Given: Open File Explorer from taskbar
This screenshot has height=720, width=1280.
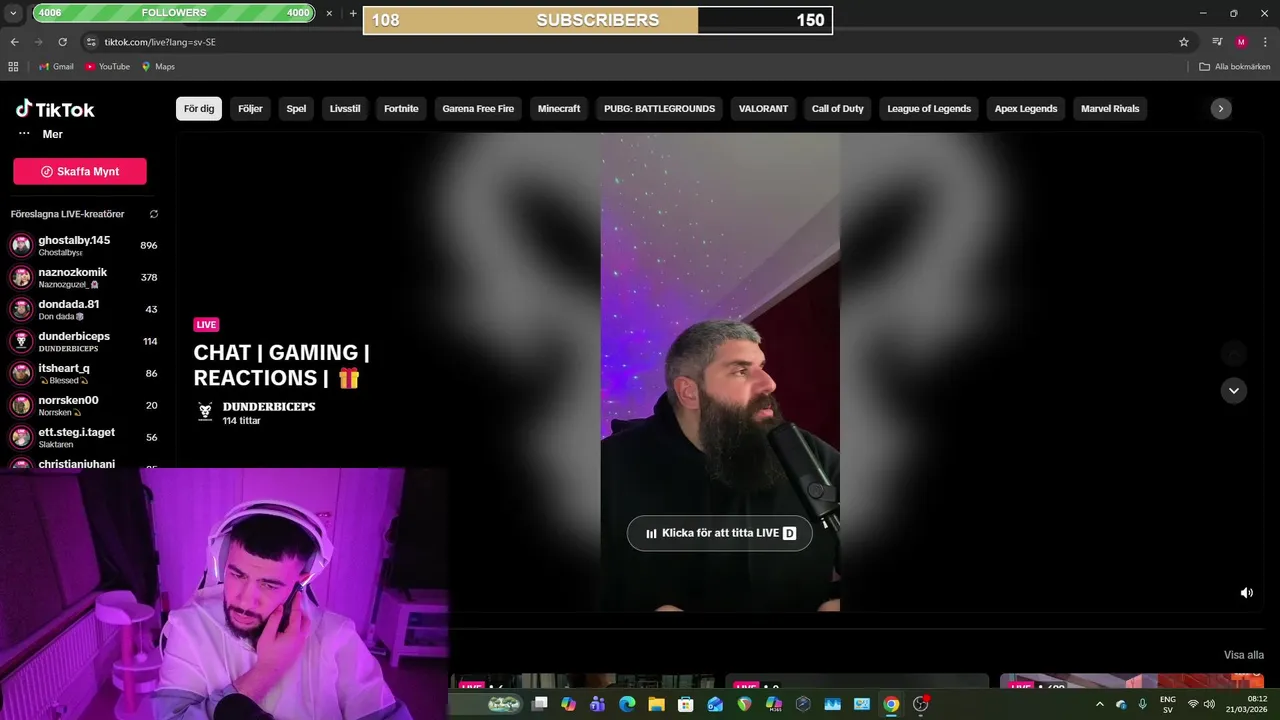Looking at the screenshot, I should [657, 704].
